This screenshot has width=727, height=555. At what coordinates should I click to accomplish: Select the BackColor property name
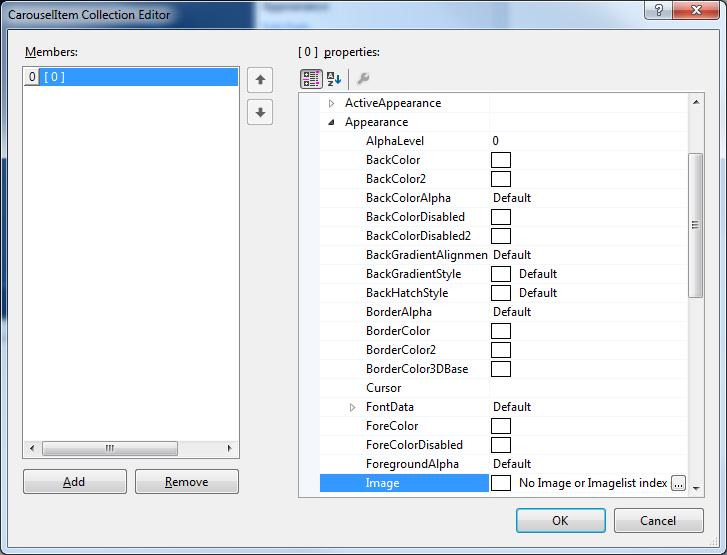point(393,160)
